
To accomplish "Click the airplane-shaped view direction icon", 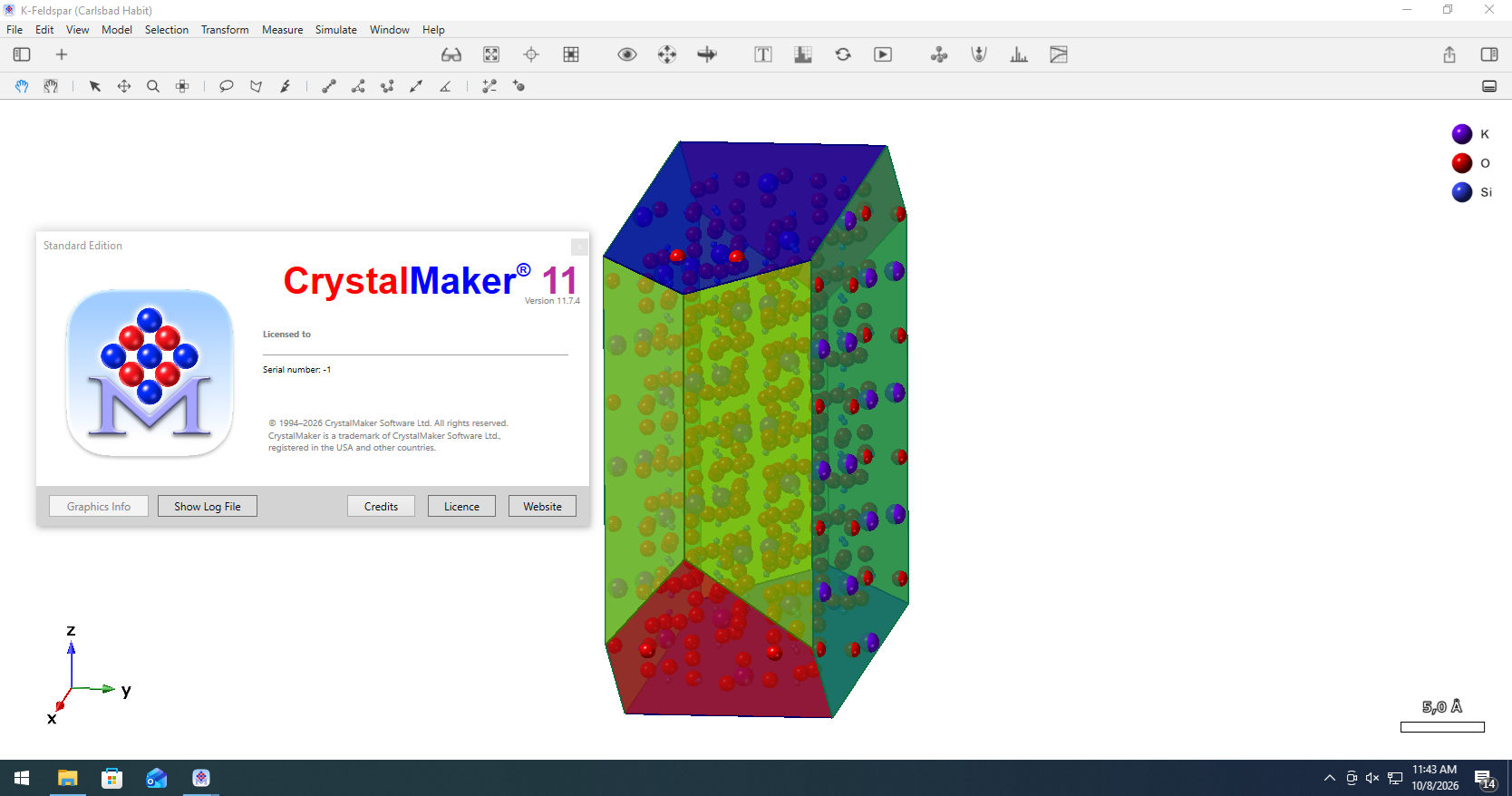I will click(707, 54).
